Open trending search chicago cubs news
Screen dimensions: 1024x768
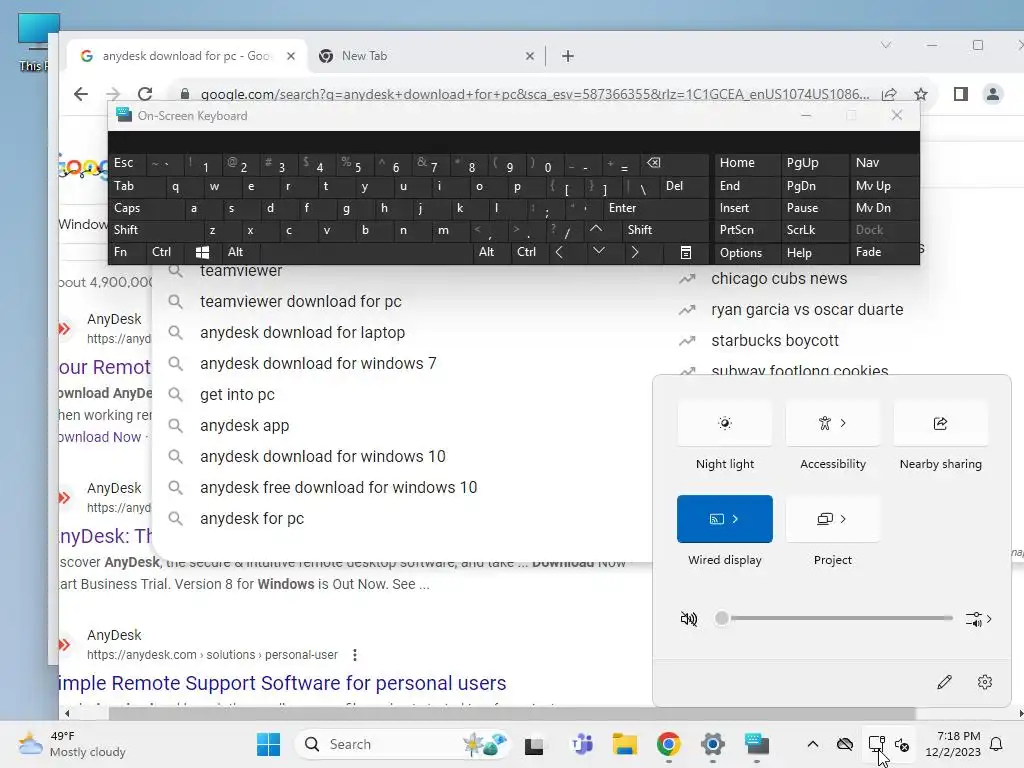[778, 278]
